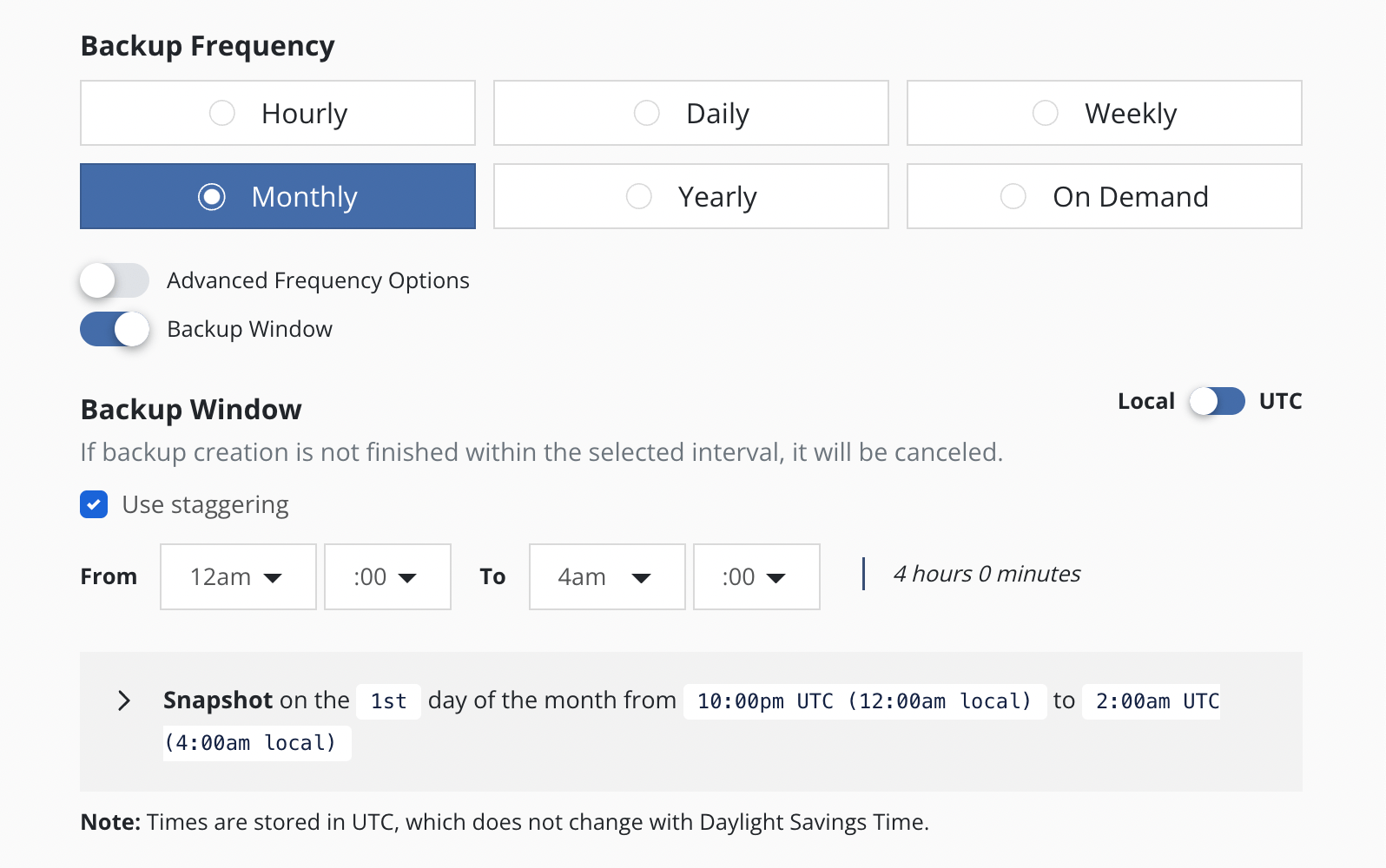Screen dimensions: 1386x868
Task: Select the Hourly backup frequency option
Action: tap(278, 113)
